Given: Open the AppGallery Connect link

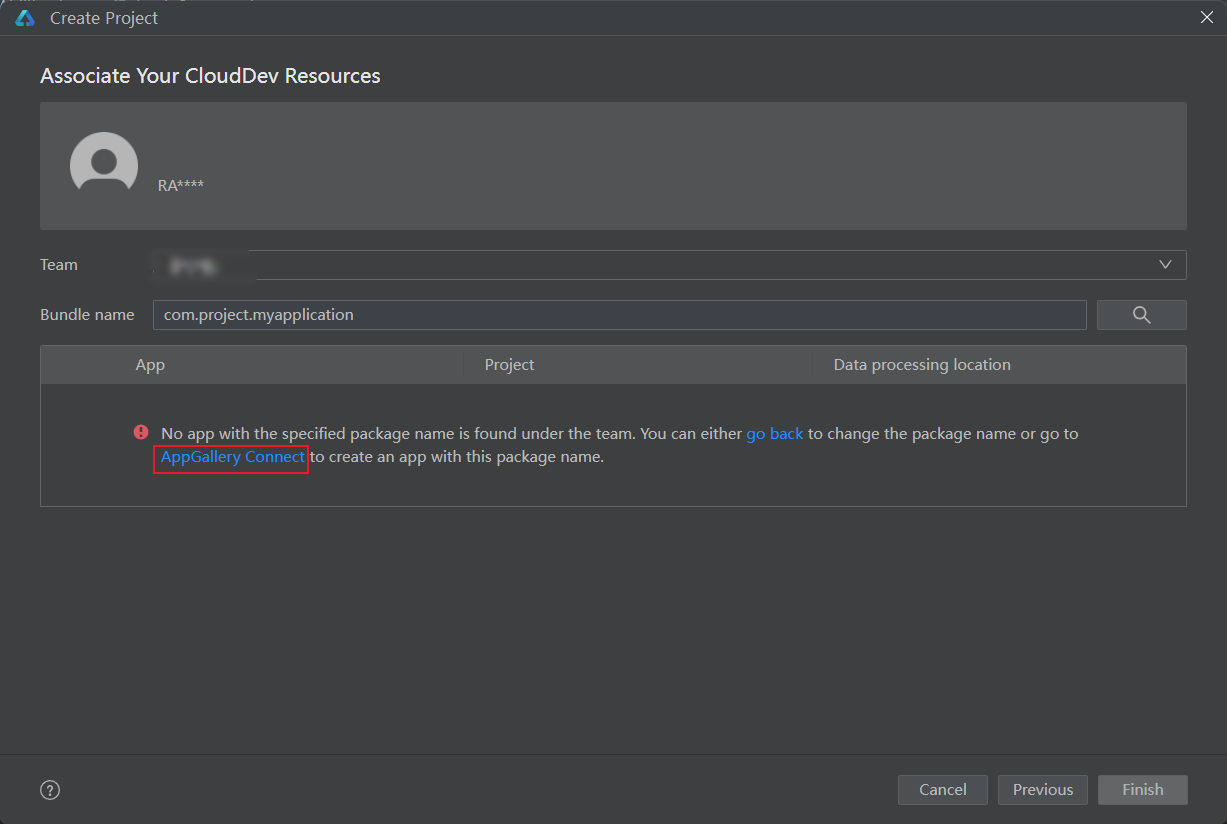Looking at the screenshot, I should pos(232,457).
